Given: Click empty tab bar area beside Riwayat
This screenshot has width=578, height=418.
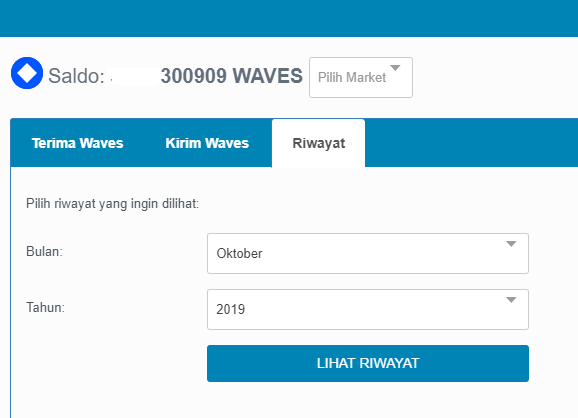Looking at the screenshot, I should click(471, 143).
